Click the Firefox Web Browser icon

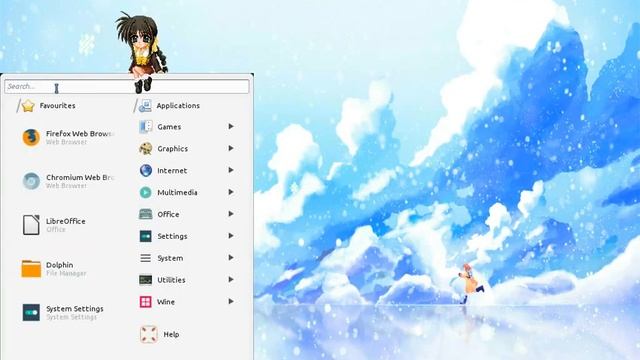click(x=31, y=137)
